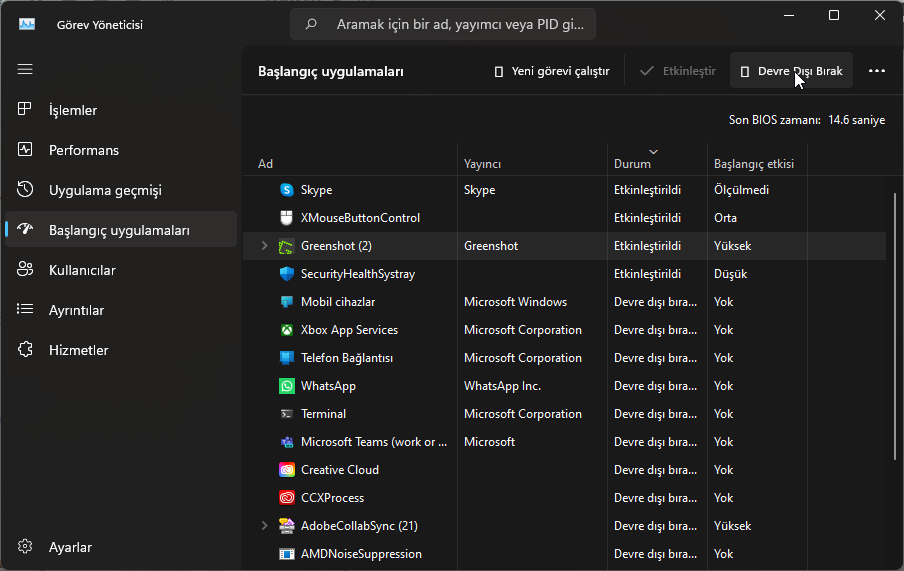The width and height of the screenshot is (904, 571).
Task: Open Ayarlar settings page
Action: pyautogui.click(x=120, y=547)
